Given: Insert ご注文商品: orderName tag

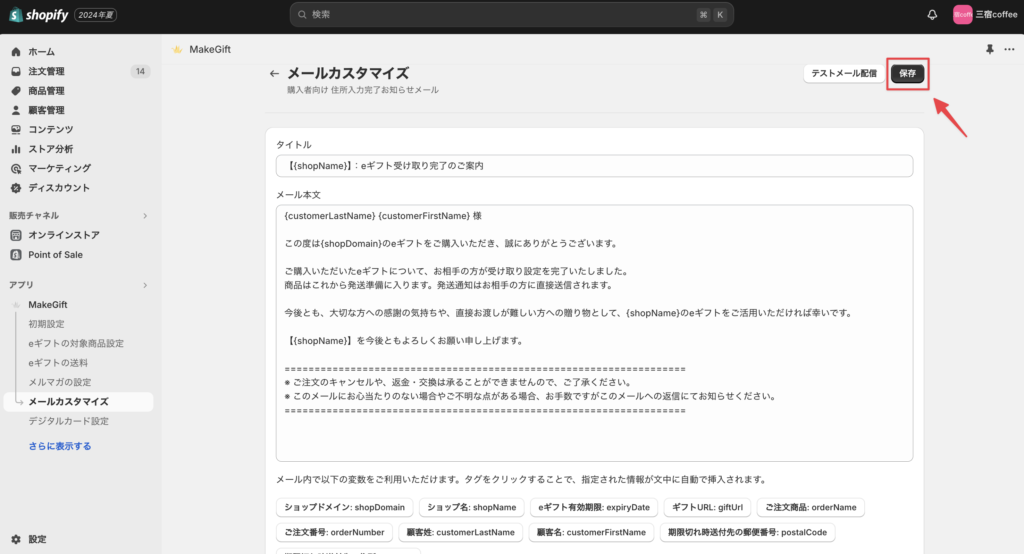Looking at the screenshot, I should 810,508.
